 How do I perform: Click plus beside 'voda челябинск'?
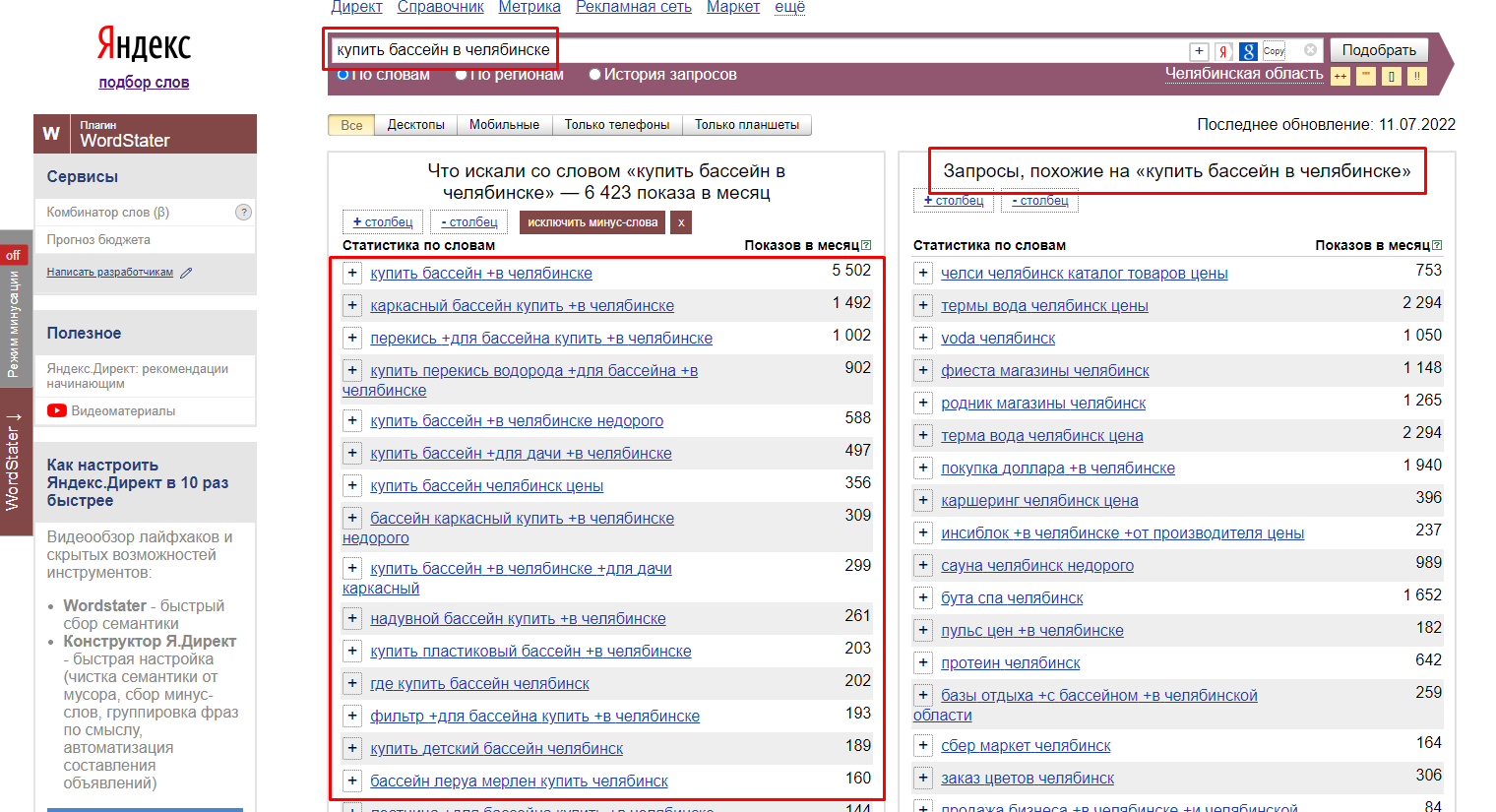pos(923,338)
